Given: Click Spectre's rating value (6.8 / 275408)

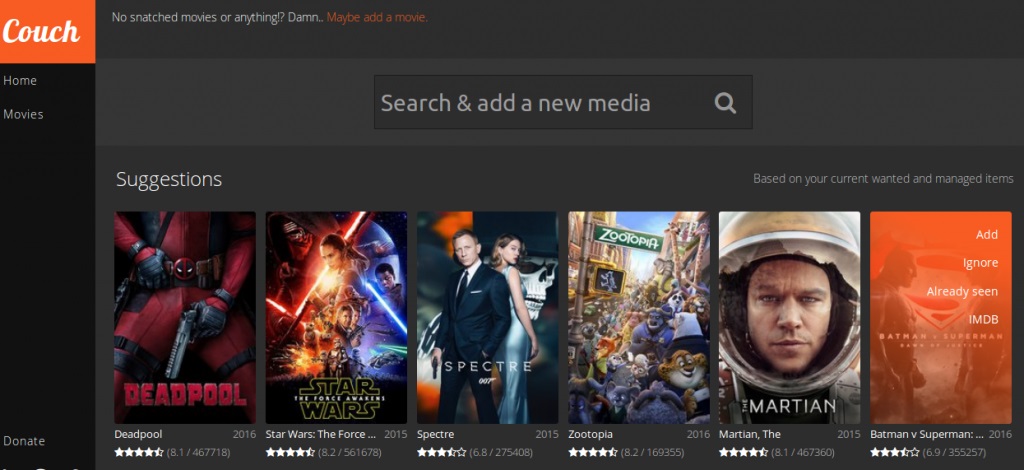Looking at the screenshot, I should (501, 452).
